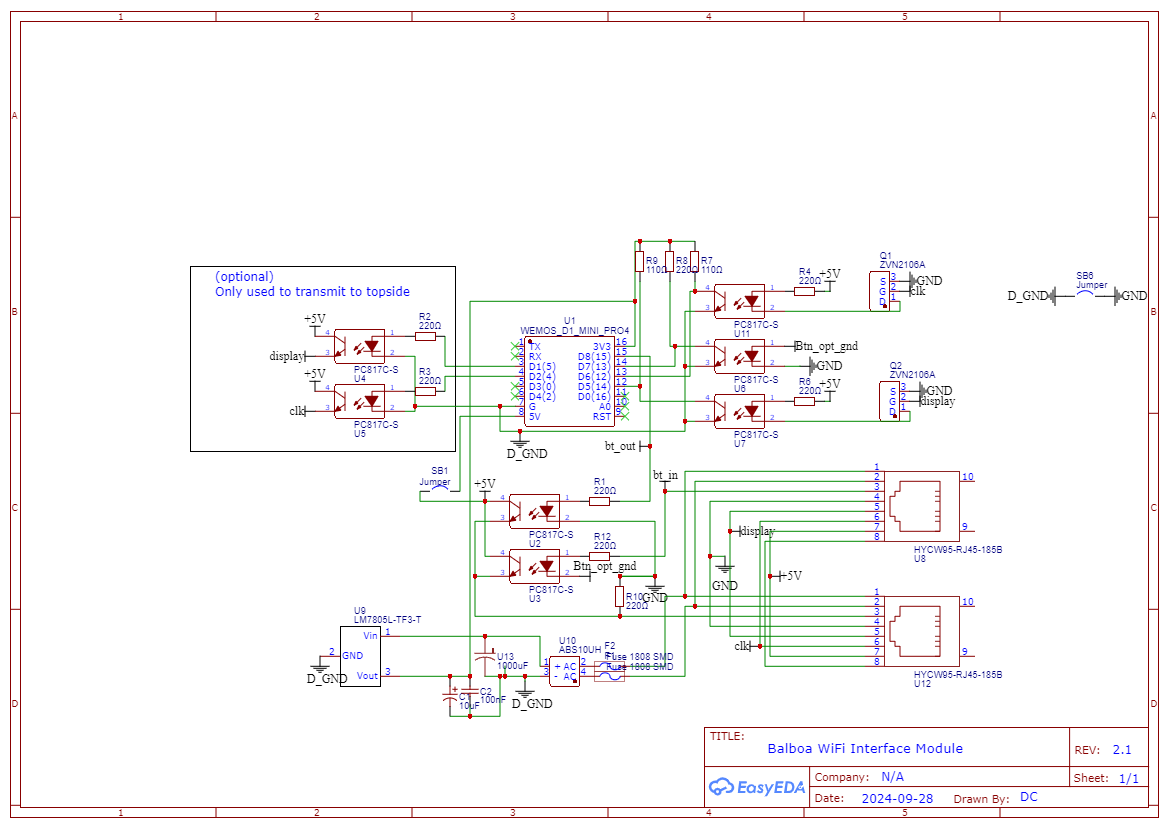Click the ZVN2106A transistor Q1
Image resolution: width=1169 pixels, height=828 pixels.
(x=879, y=290)
